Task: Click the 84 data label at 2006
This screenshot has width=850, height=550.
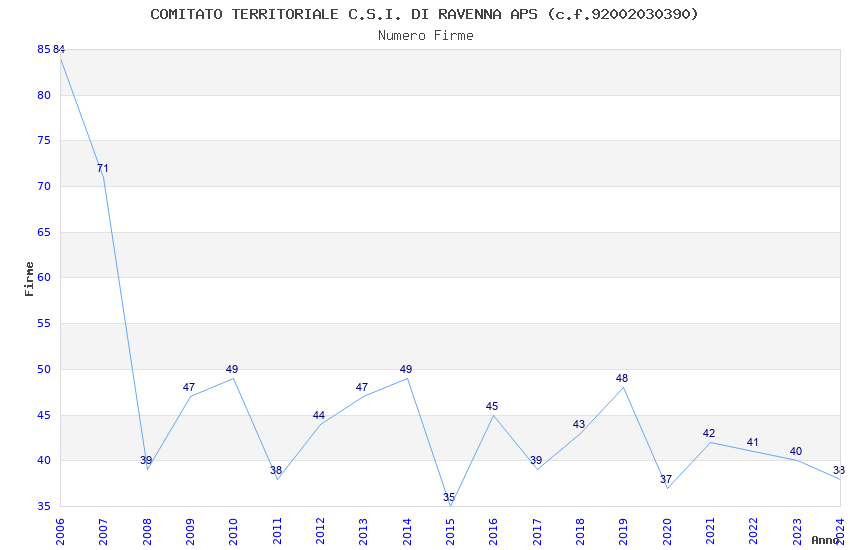Action: click(x=59, y=50)
